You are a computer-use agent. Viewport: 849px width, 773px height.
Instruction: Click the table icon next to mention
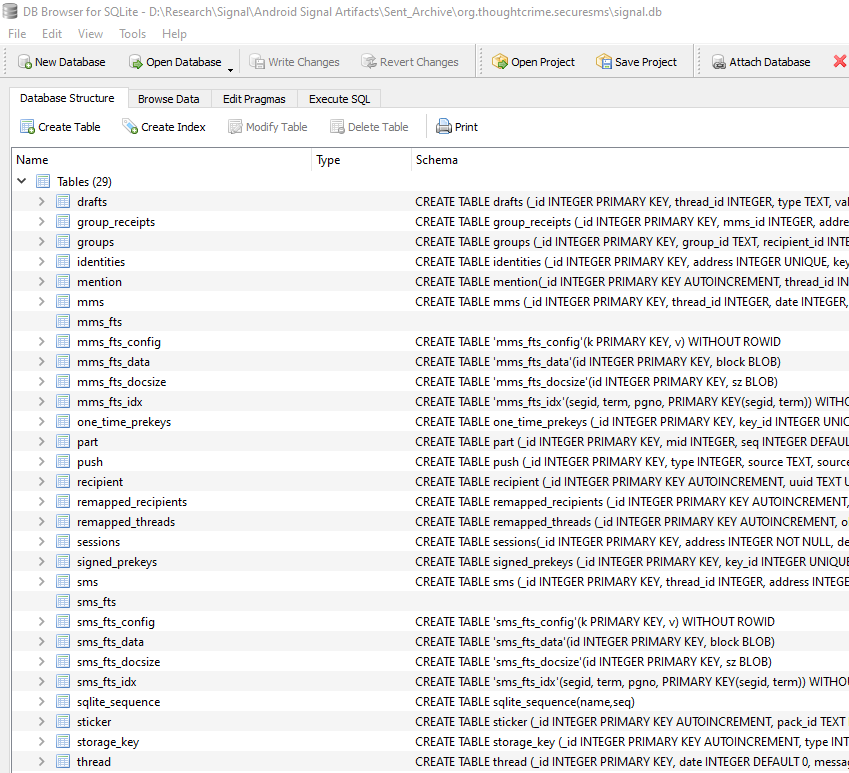point(63,281)
